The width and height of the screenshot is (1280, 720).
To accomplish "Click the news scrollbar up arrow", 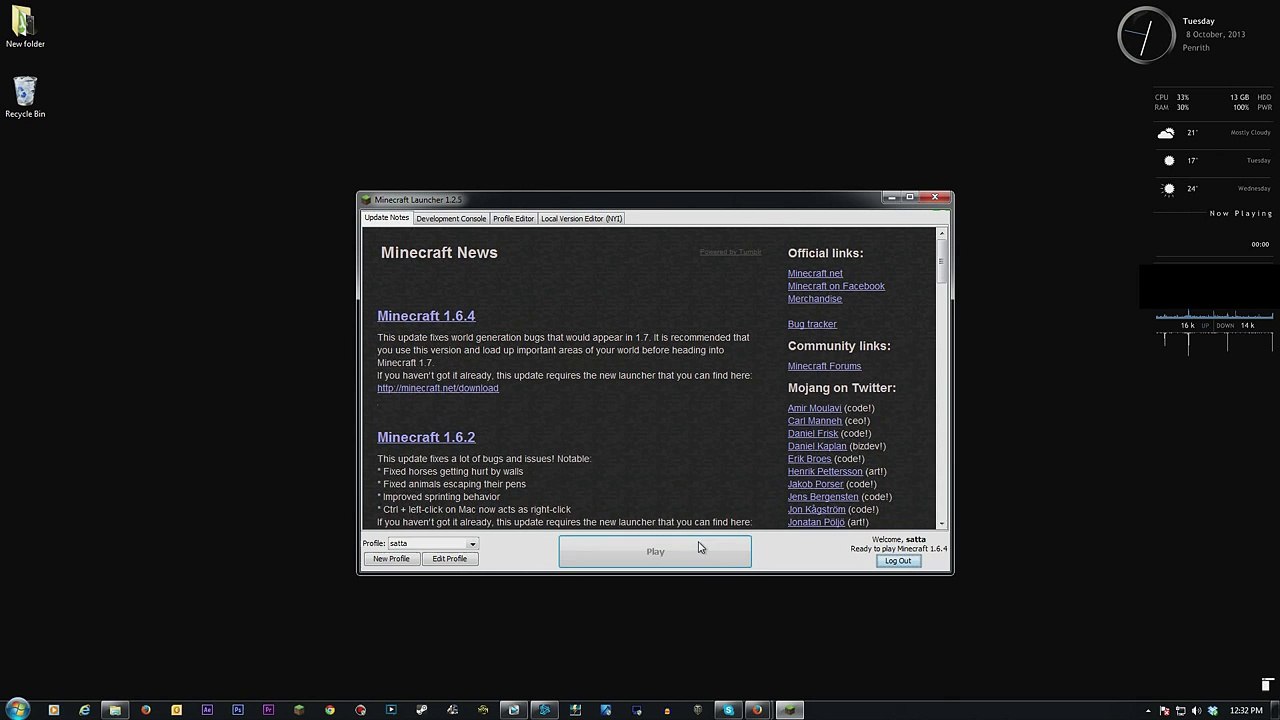I will [x=941, y=233].
